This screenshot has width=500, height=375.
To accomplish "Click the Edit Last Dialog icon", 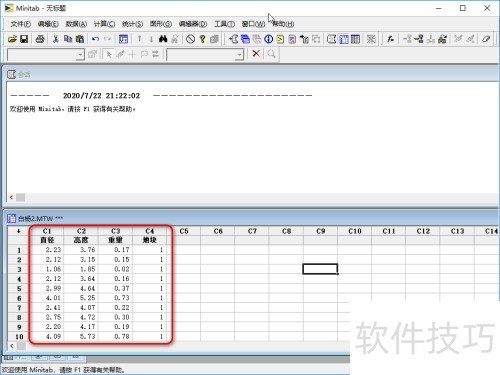I will (123, 39).
